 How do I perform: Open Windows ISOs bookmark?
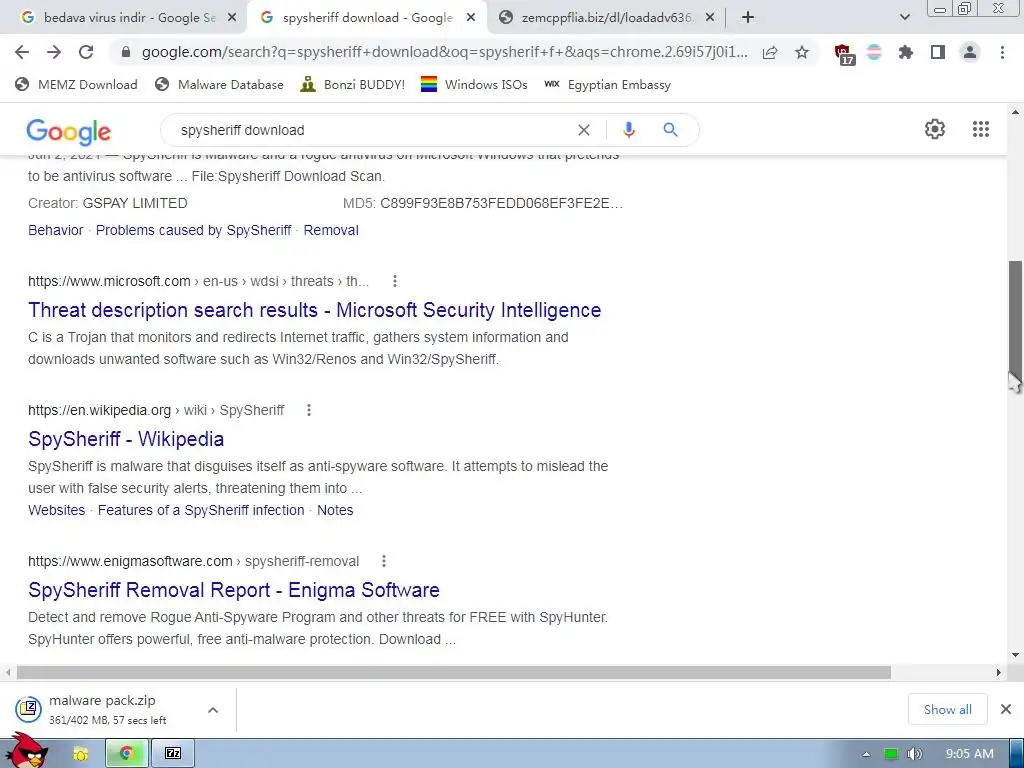pos(474,84)
